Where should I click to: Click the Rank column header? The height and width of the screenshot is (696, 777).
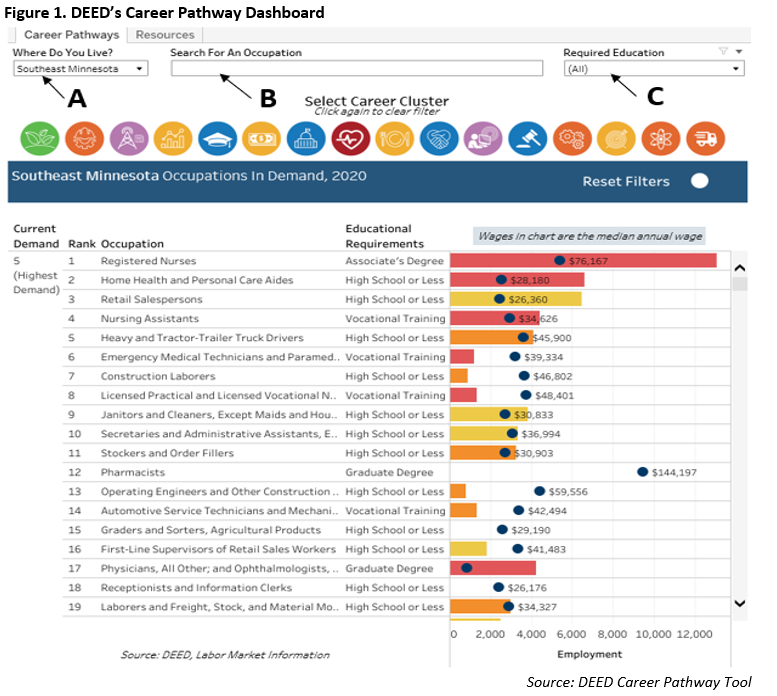tap(82, 244)
